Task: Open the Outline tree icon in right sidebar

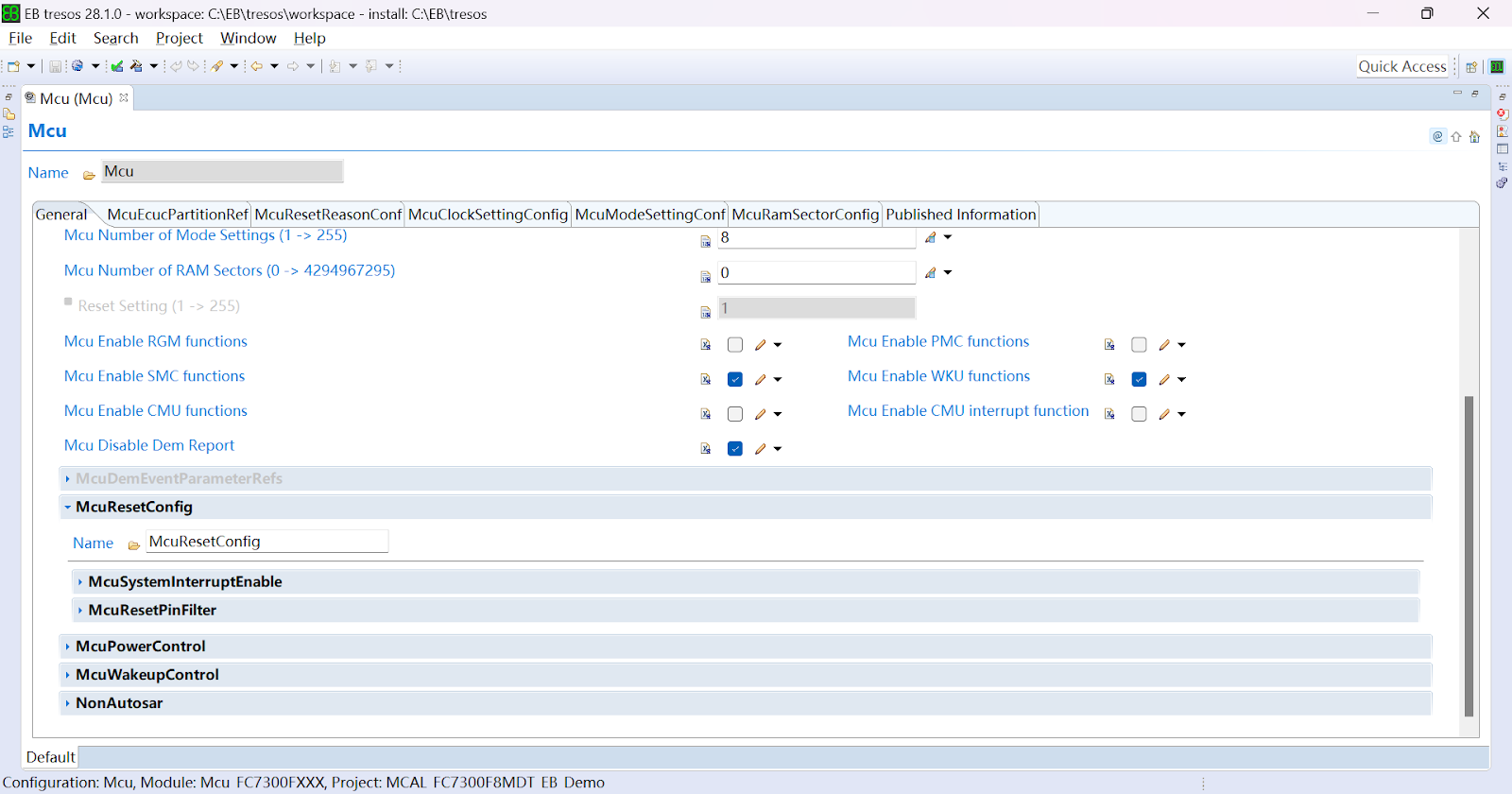Action: coord(1503,166)
